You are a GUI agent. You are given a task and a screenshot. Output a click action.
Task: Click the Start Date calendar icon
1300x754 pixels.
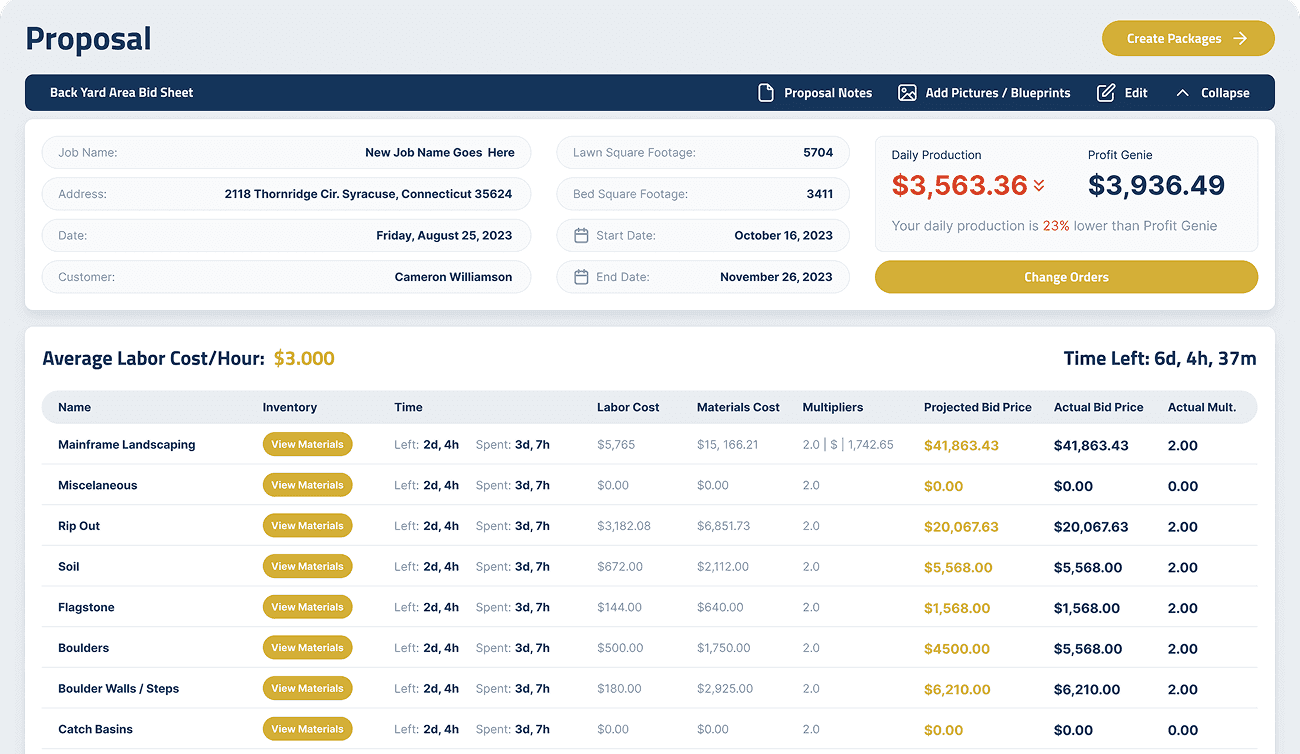pos(581,236)
